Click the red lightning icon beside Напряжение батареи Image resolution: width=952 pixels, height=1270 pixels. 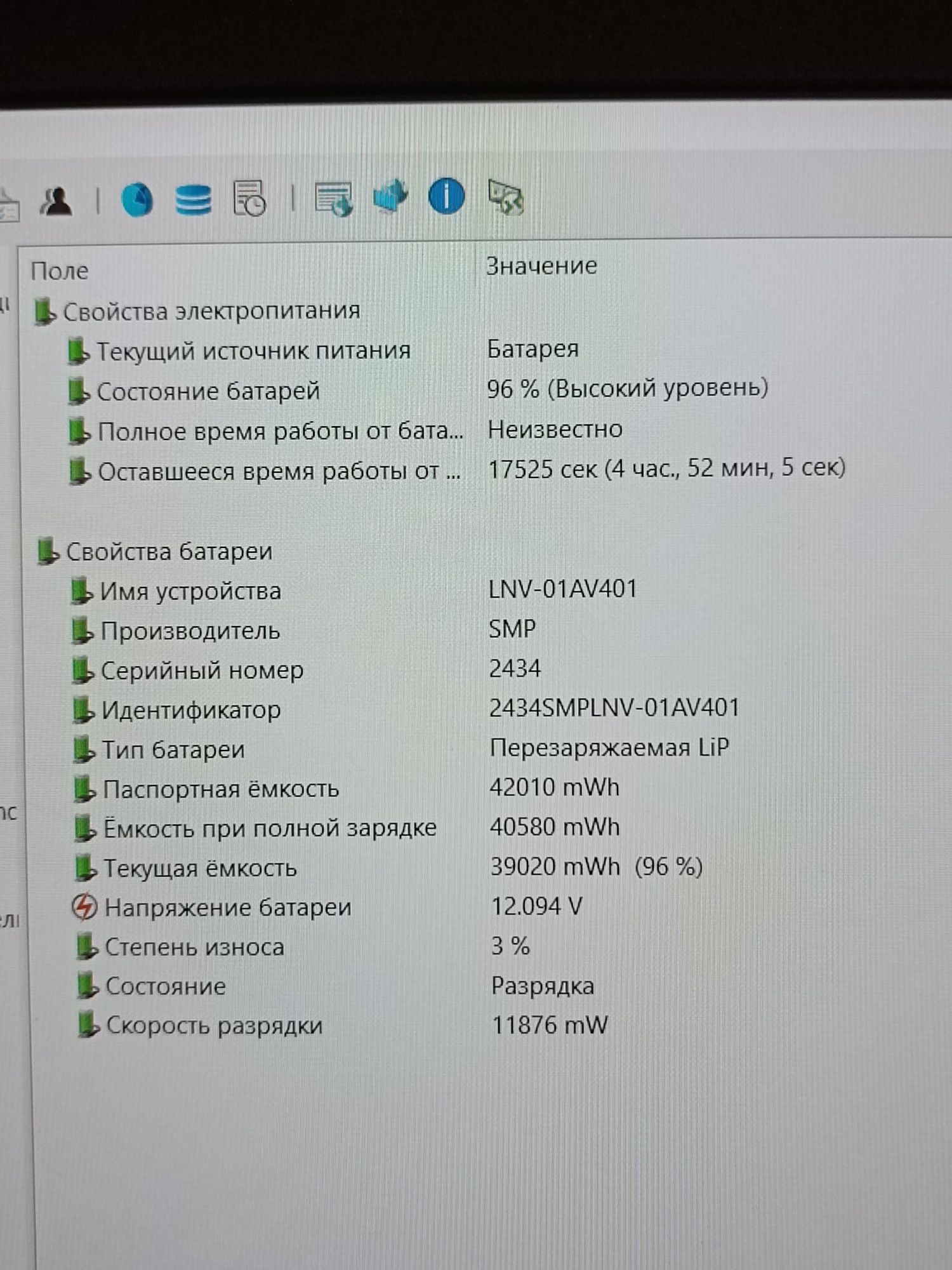84,907
